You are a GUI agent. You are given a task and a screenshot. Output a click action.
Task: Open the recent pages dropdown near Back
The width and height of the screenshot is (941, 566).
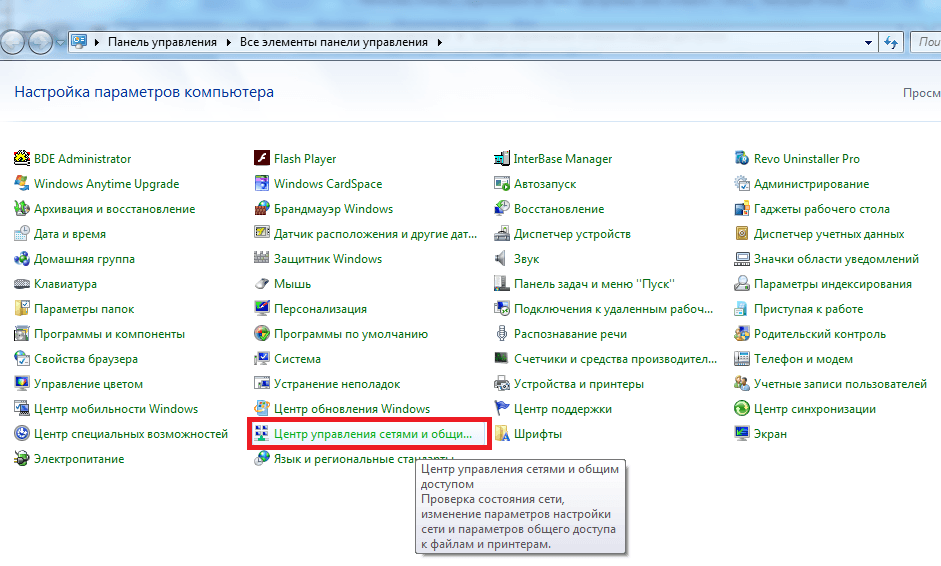click(x=60, y=43)
